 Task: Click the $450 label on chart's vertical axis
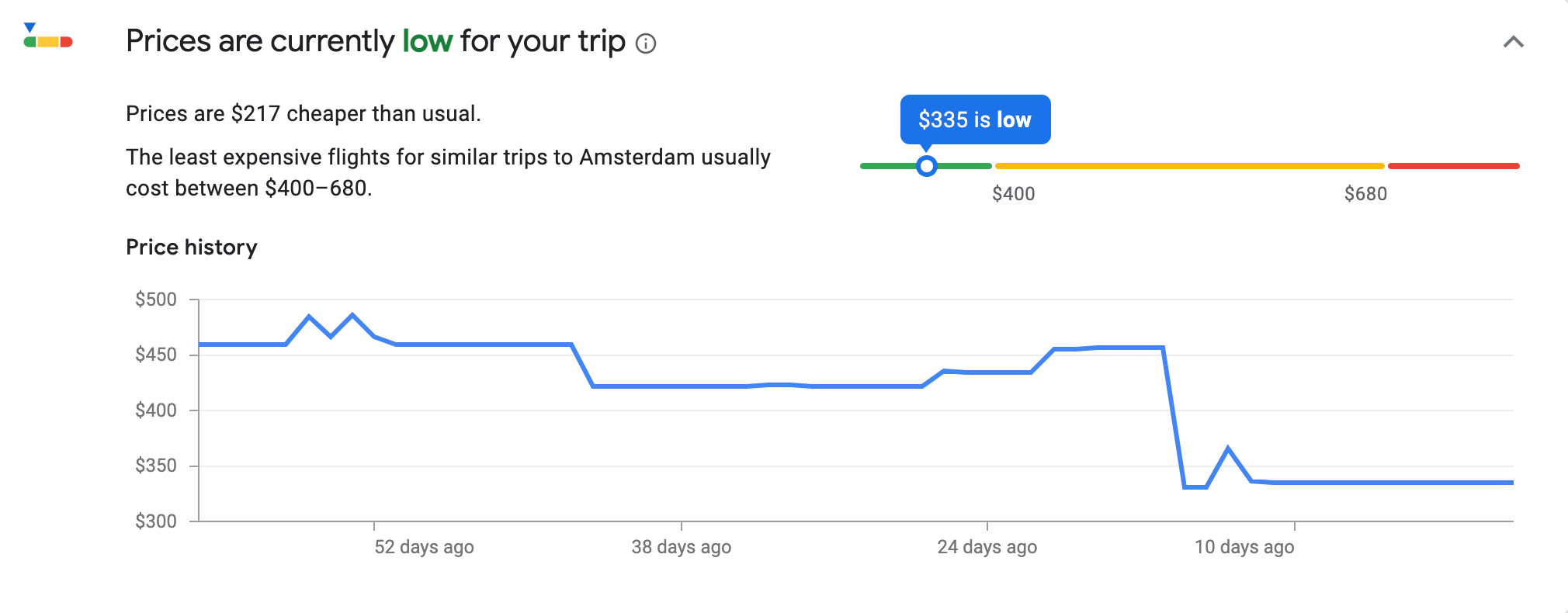point(156,355)
